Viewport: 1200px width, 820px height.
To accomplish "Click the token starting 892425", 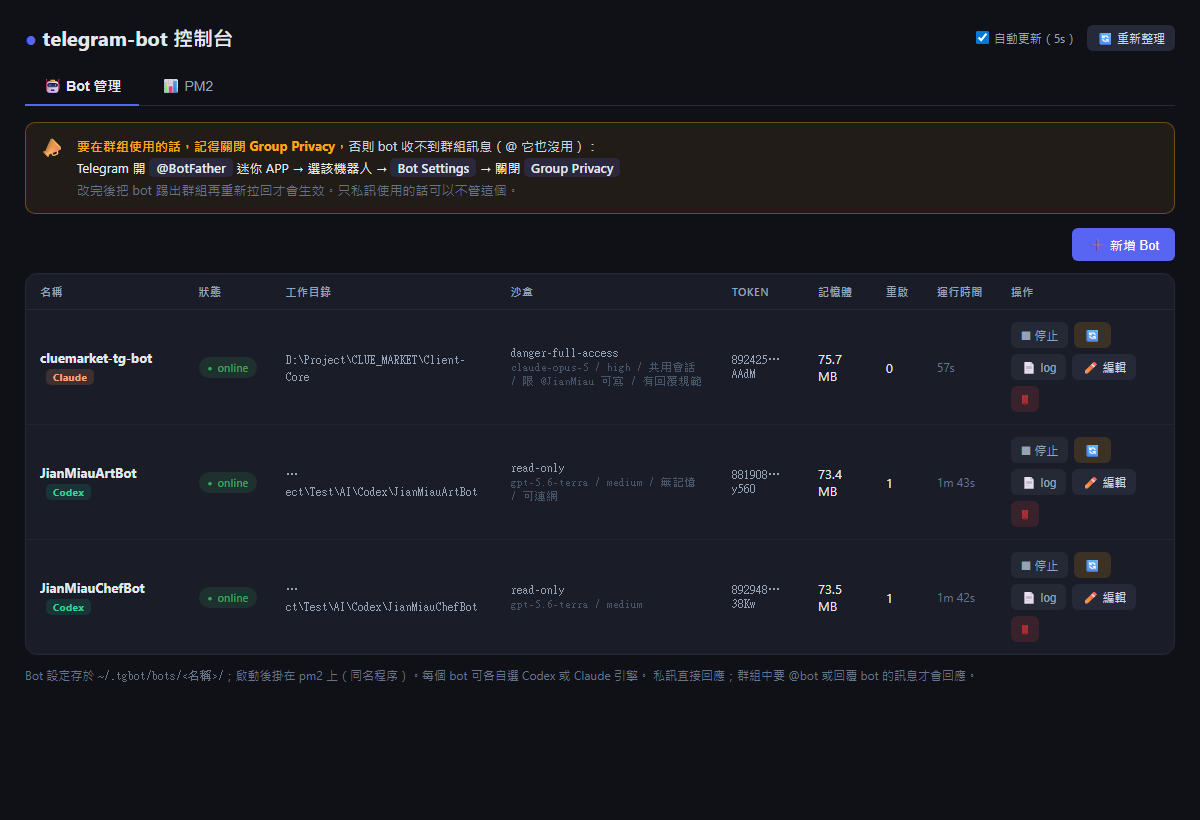I will (x=755, y=366).
